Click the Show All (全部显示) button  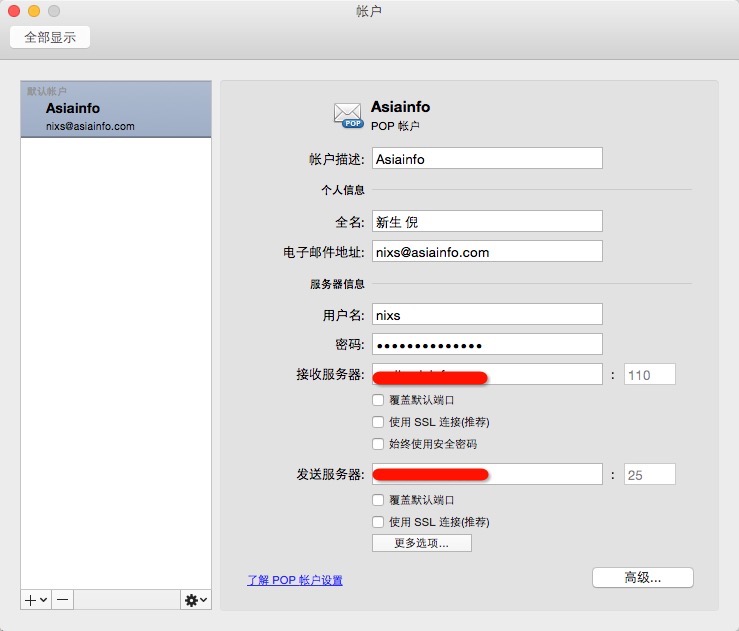click(50, 37)
